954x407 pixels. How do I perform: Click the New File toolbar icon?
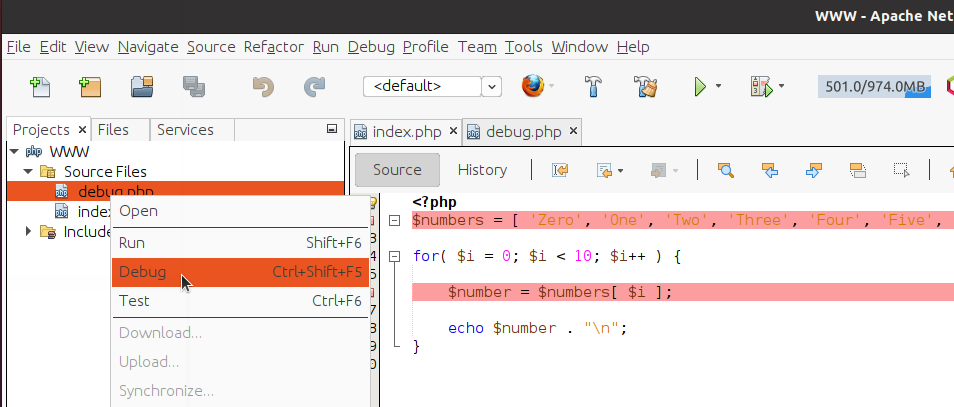(x=40, y=86)
